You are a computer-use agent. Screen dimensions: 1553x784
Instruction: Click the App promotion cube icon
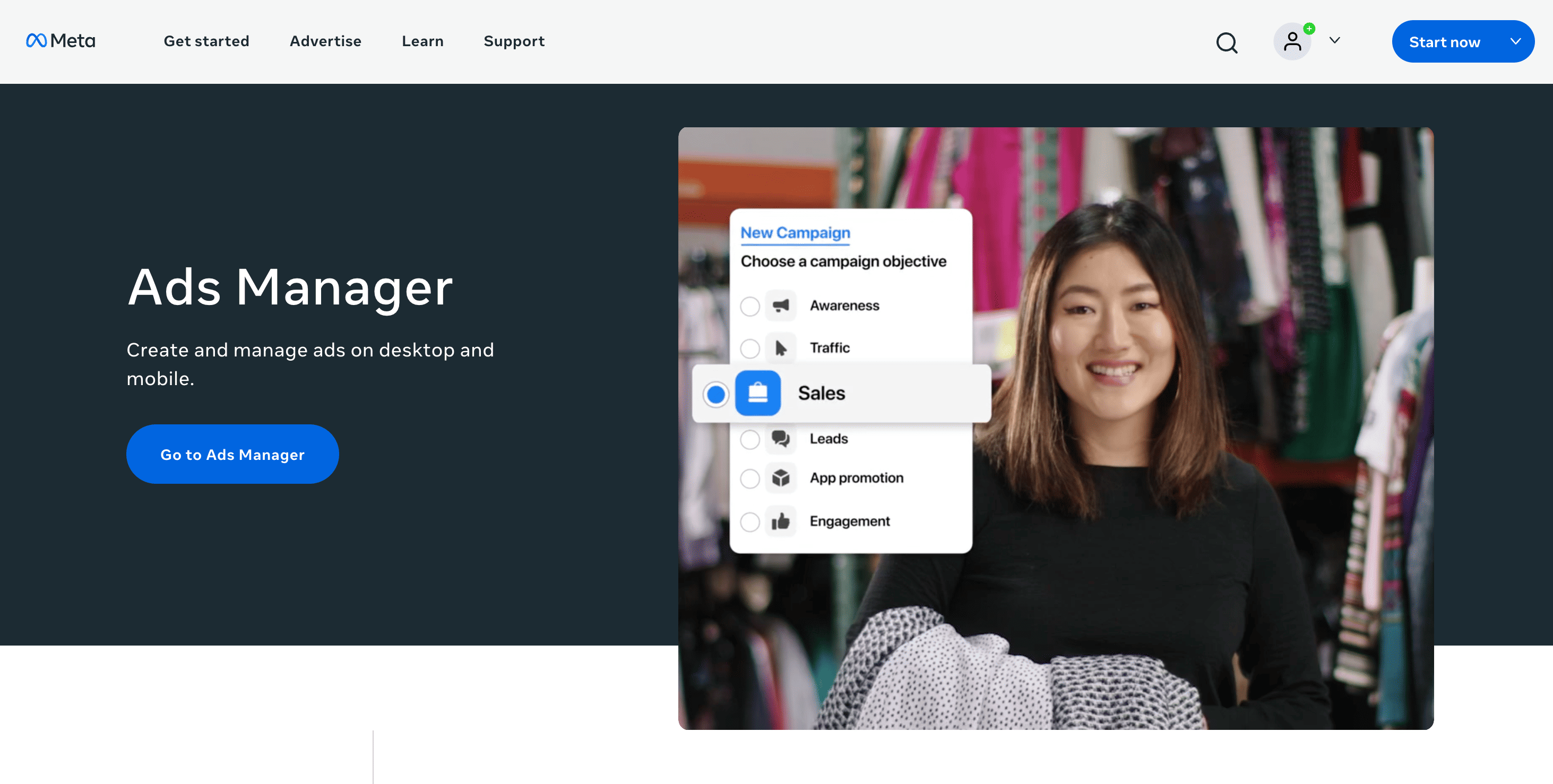coord(781,478)
